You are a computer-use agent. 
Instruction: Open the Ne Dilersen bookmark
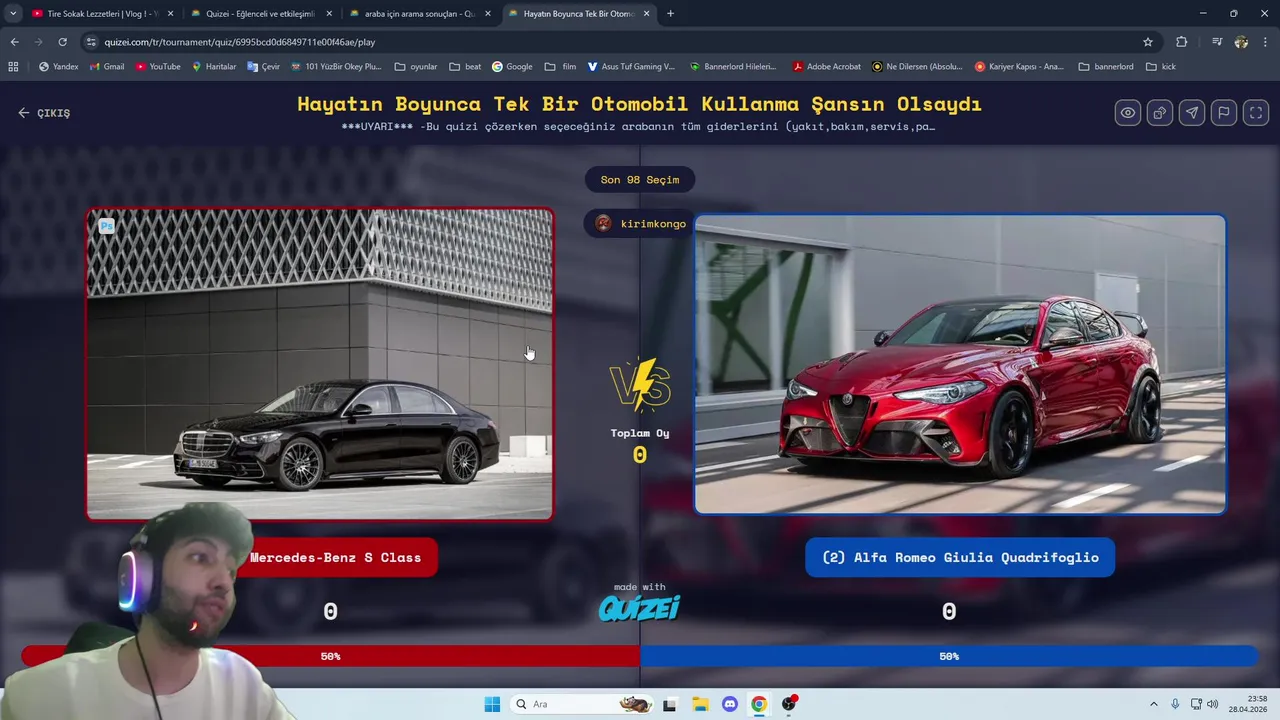coord(917,66)
